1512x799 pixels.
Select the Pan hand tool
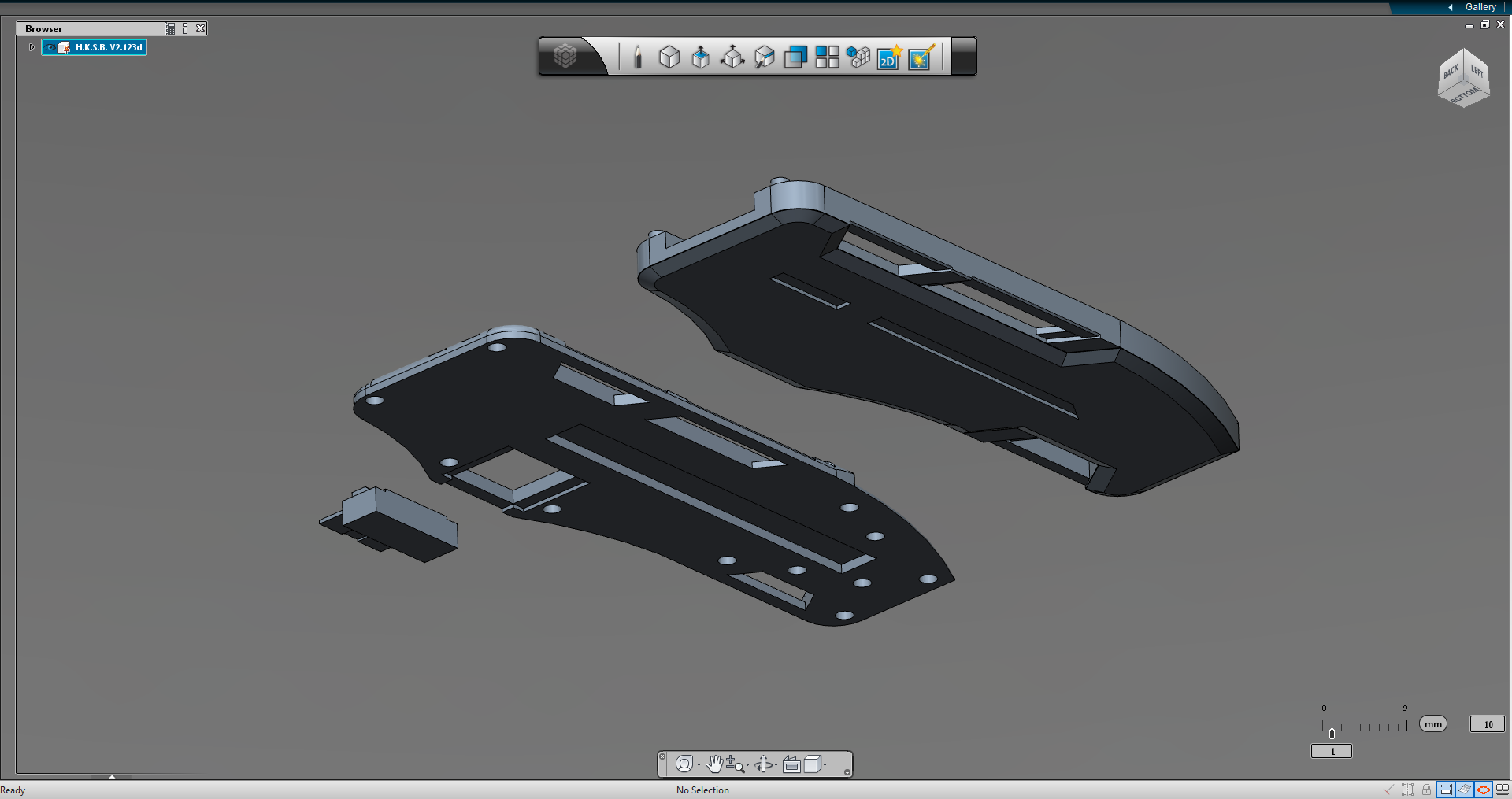714,764
